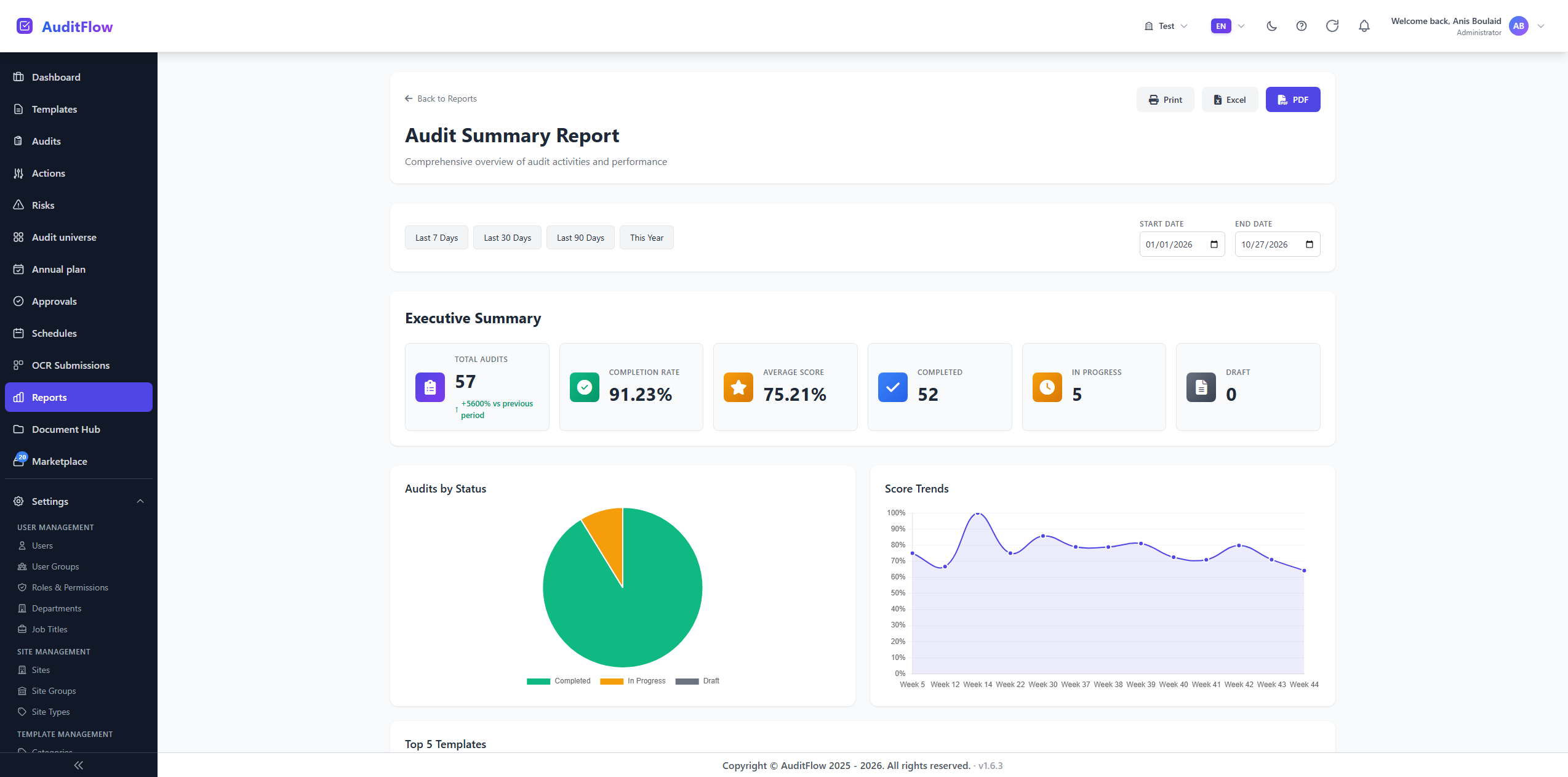Click the Reports chart icon

[x=18, y=397]
